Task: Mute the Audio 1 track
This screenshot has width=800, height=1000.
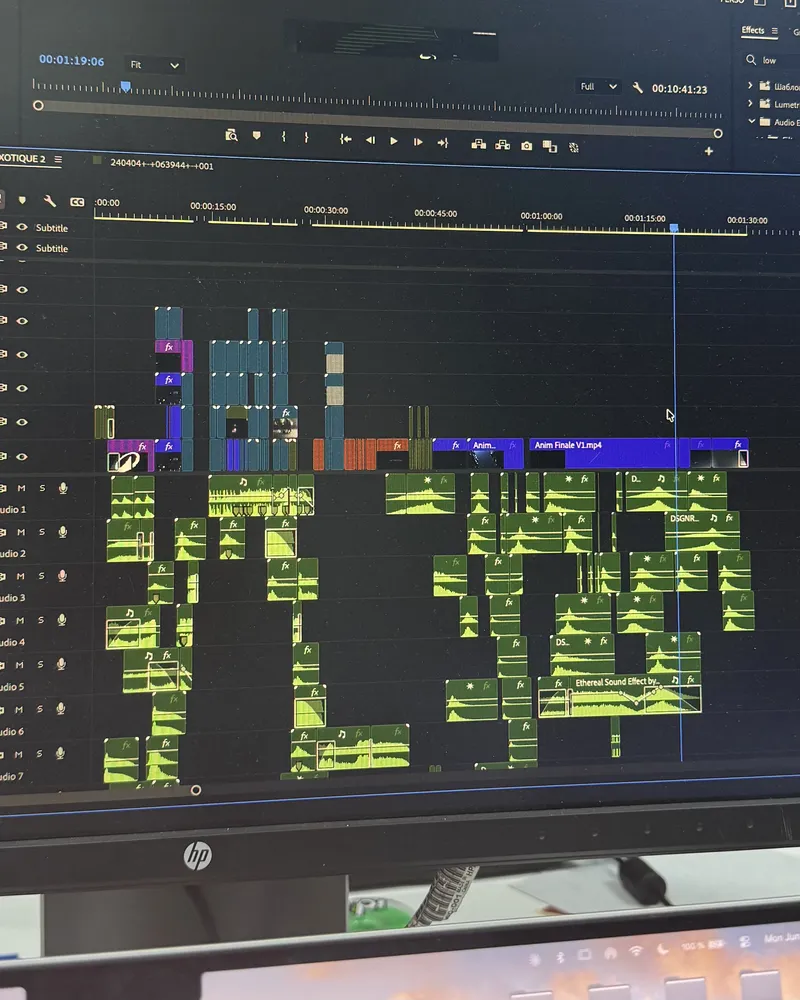Action: 22,488
